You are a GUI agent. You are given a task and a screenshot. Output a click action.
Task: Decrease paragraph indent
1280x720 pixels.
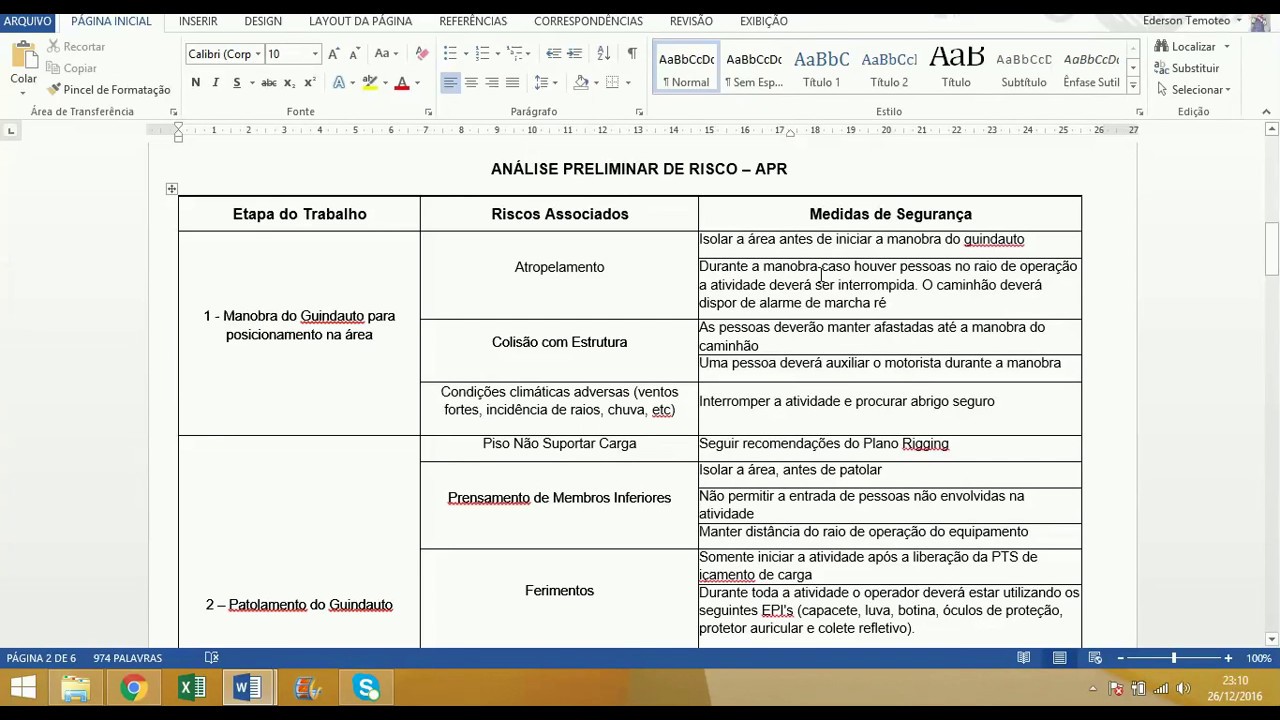553,54
